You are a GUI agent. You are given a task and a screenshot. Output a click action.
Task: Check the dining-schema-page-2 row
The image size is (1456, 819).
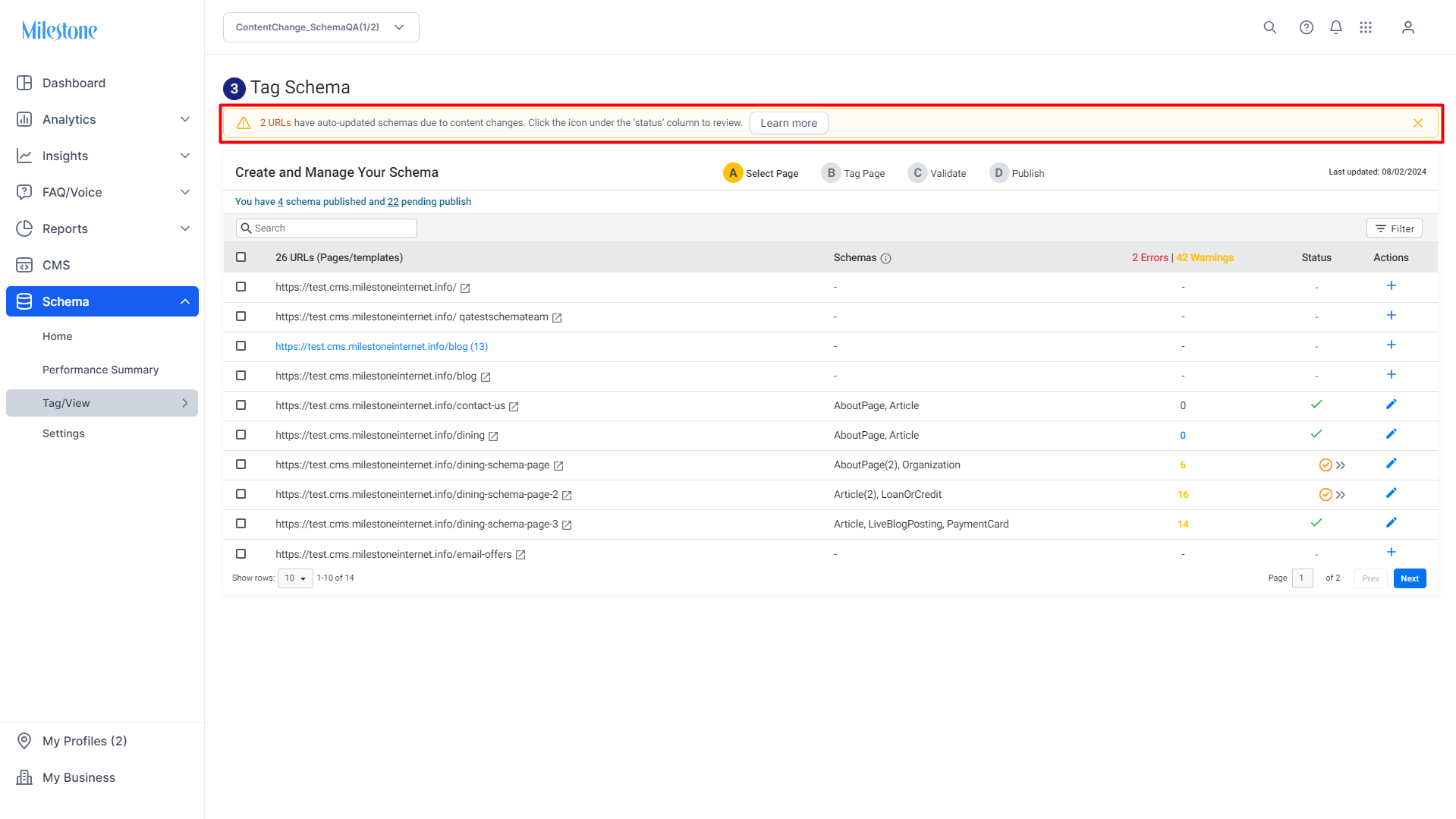(x=241, y=494)
